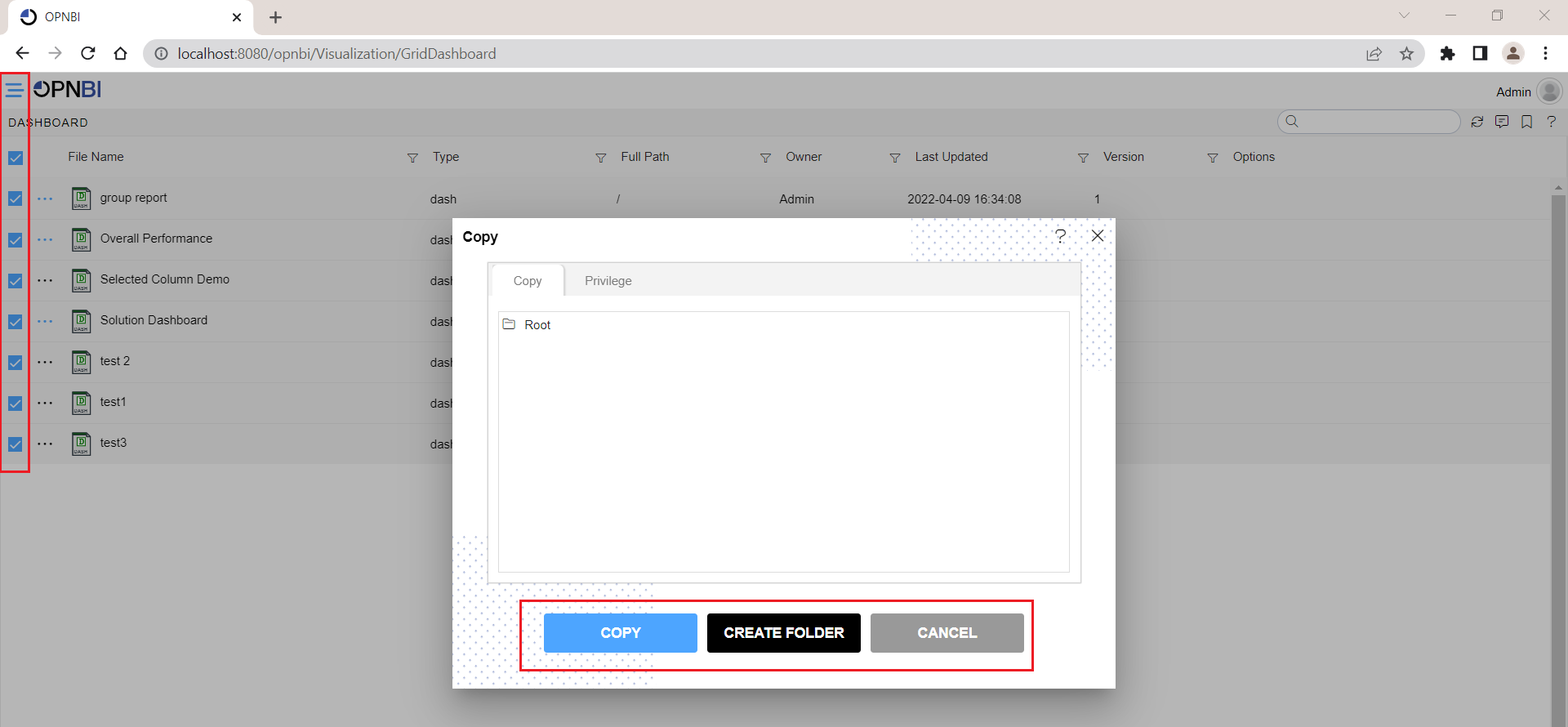
Task: Click the '2022-04-09 16:34:08' date cell
Action: (x=964, y=199)
